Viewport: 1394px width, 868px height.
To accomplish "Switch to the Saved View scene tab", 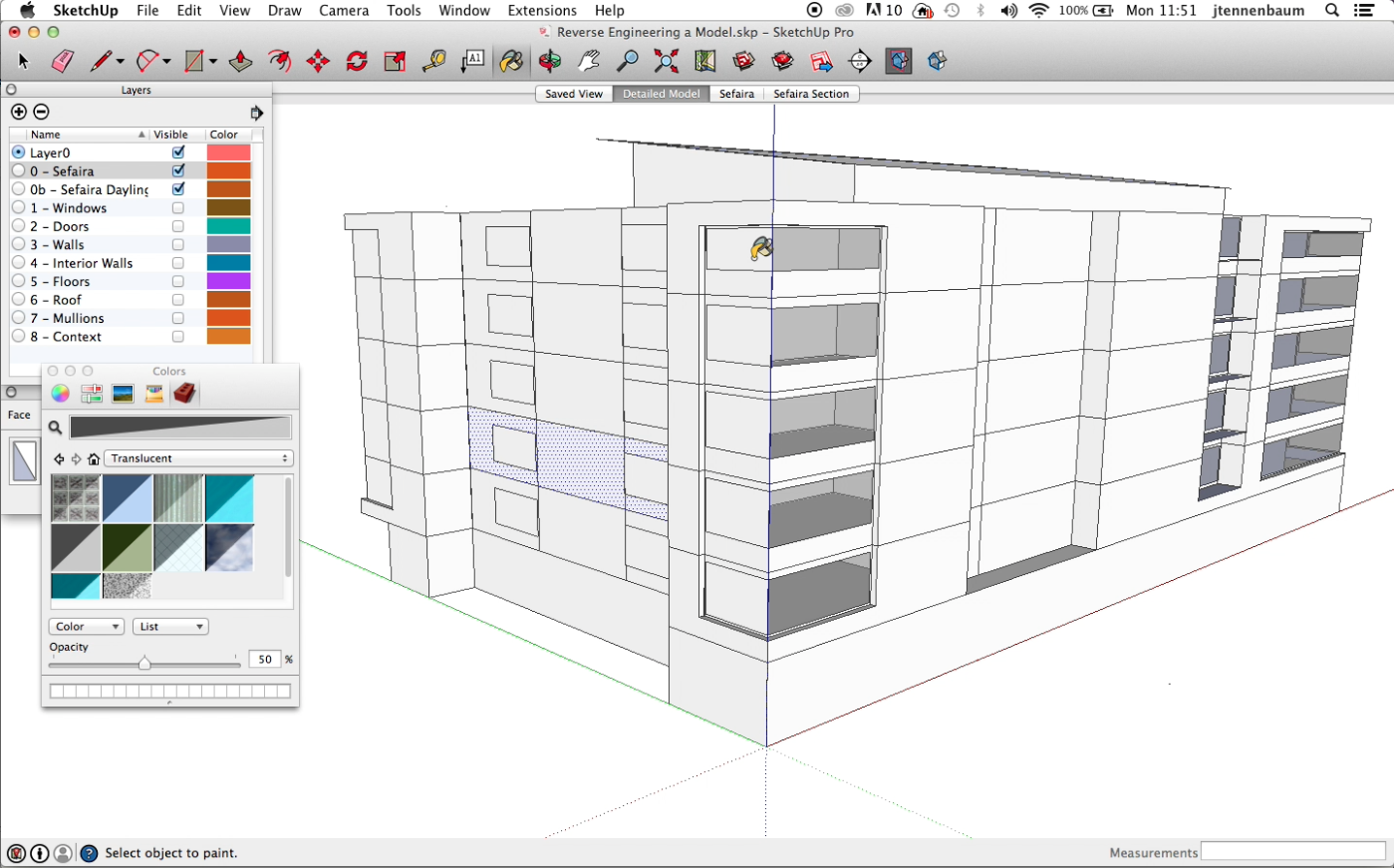I will coord(573,94).
